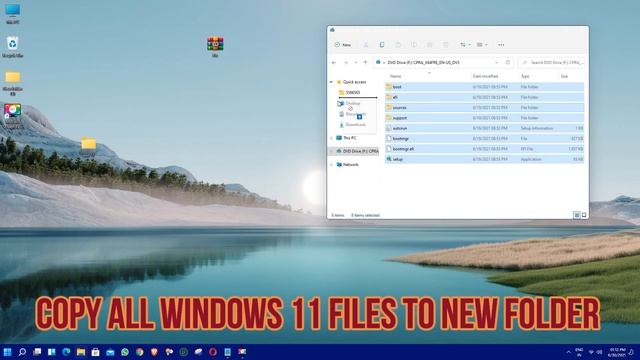Open Widgets from taskbar
The width and height of the screenshot is (640, 360).
[x=51, y=352]
